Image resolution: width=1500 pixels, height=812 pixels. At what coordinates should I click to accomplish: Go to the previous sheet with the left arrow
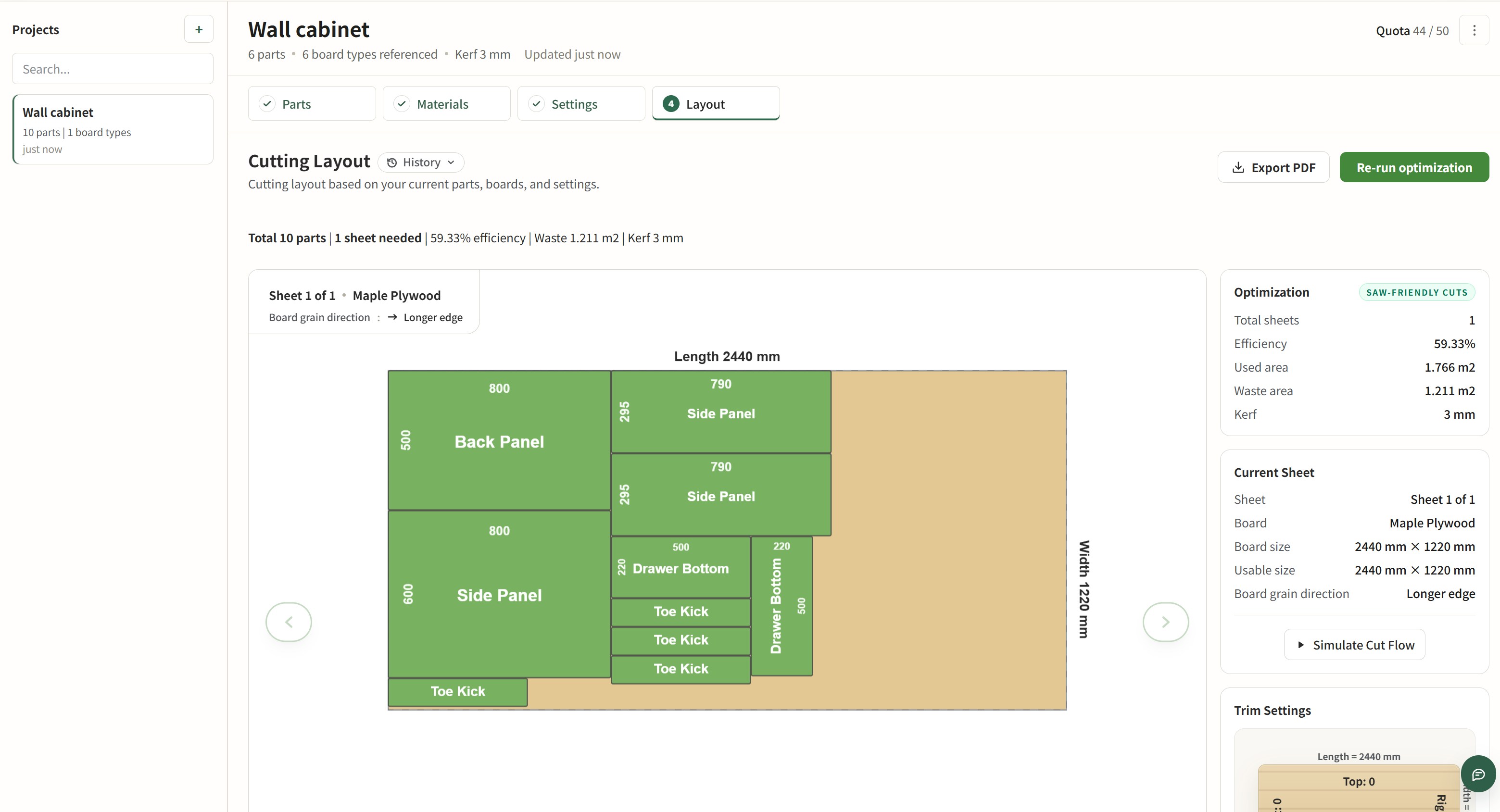pos(289,622)
